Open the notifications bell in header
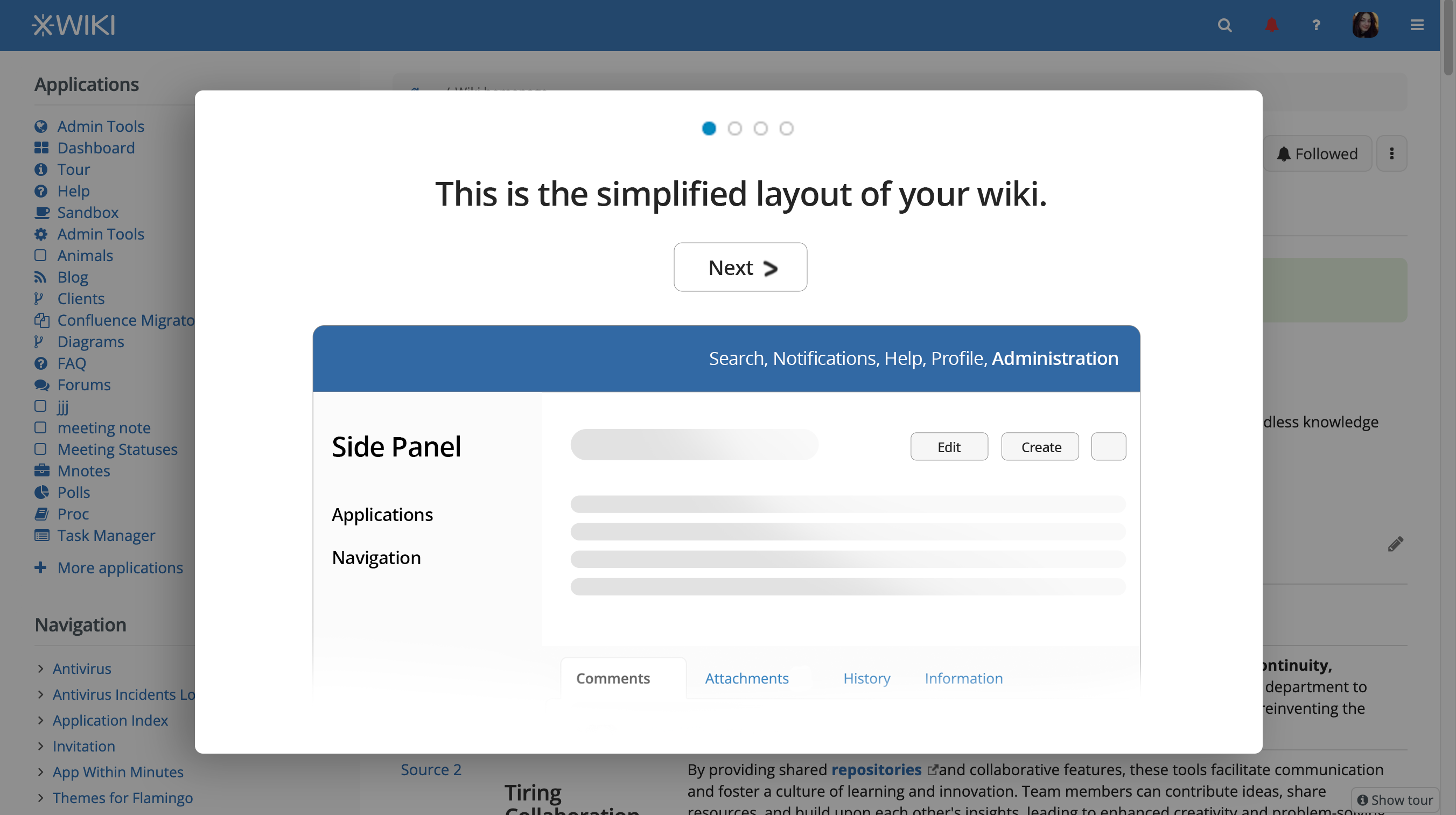The height and width of the screenshot is (815, 1456). 1271,25
